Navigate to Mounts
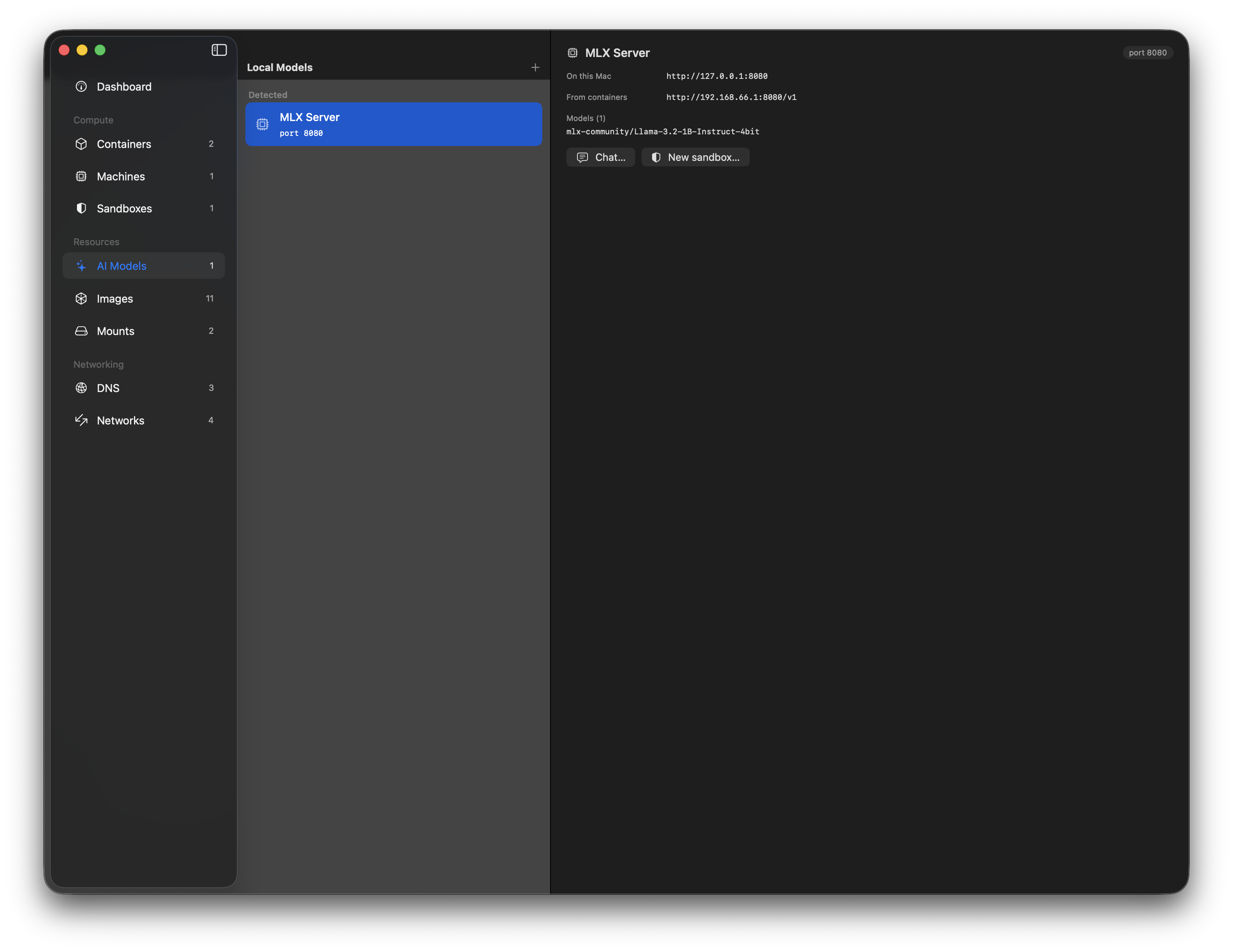Viewport: 1233px width, 952px height. point(143,331)
